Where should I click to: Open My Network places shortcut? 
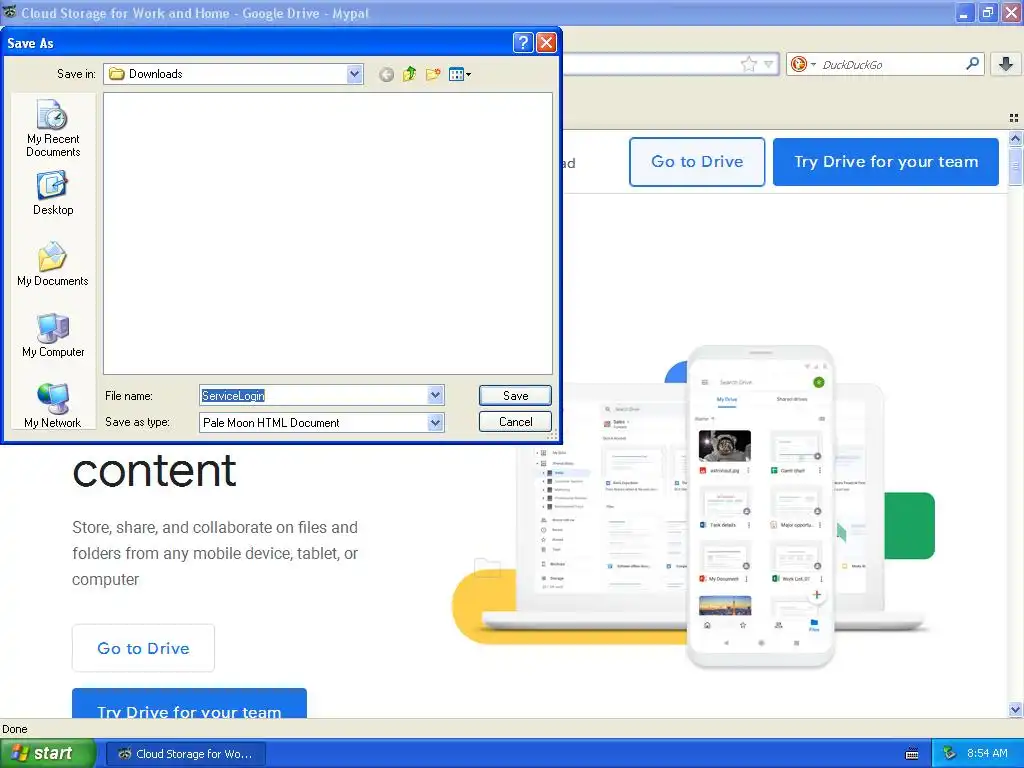tap(53, 406)
